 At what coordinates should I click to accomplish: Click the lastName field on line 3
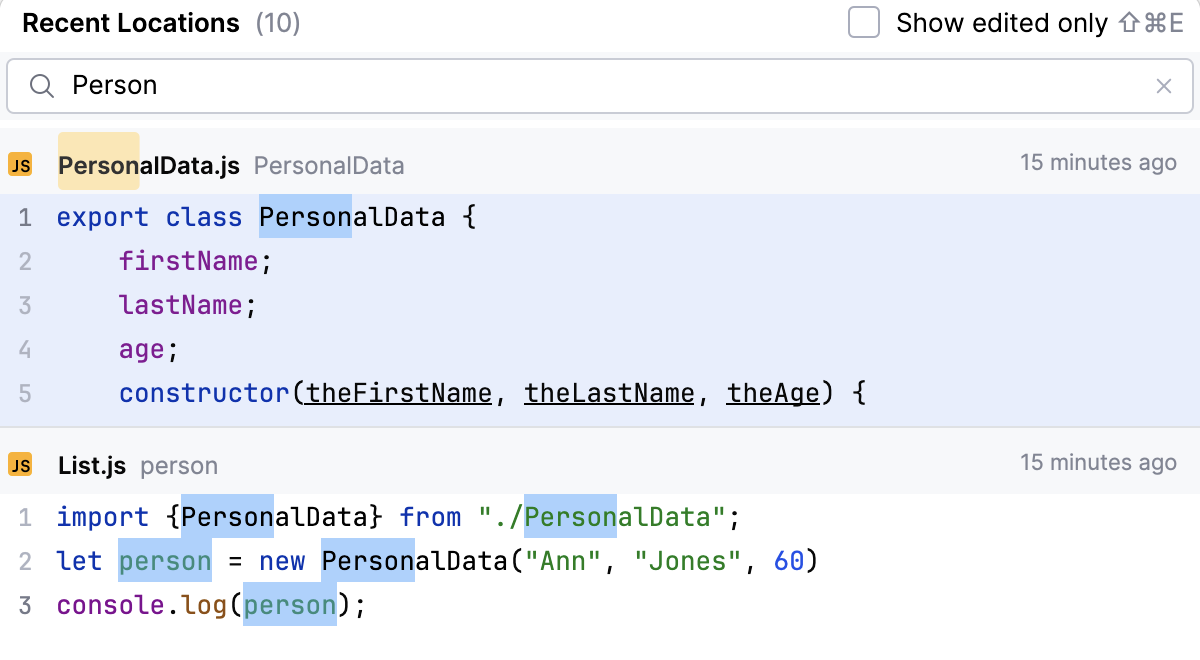pyautogui.click(x=180, y=305)
